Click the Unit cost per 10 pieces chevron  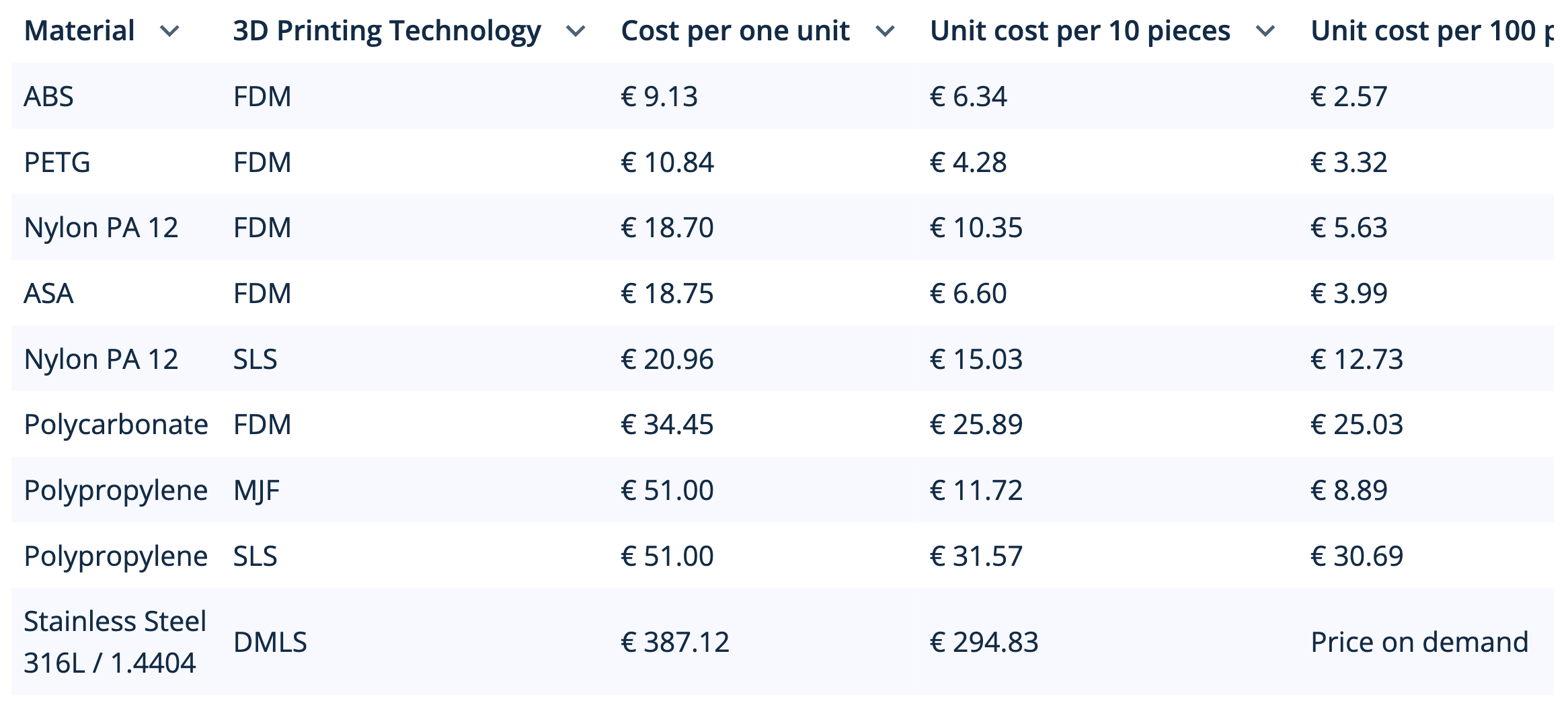click(x=1265, y=32)
